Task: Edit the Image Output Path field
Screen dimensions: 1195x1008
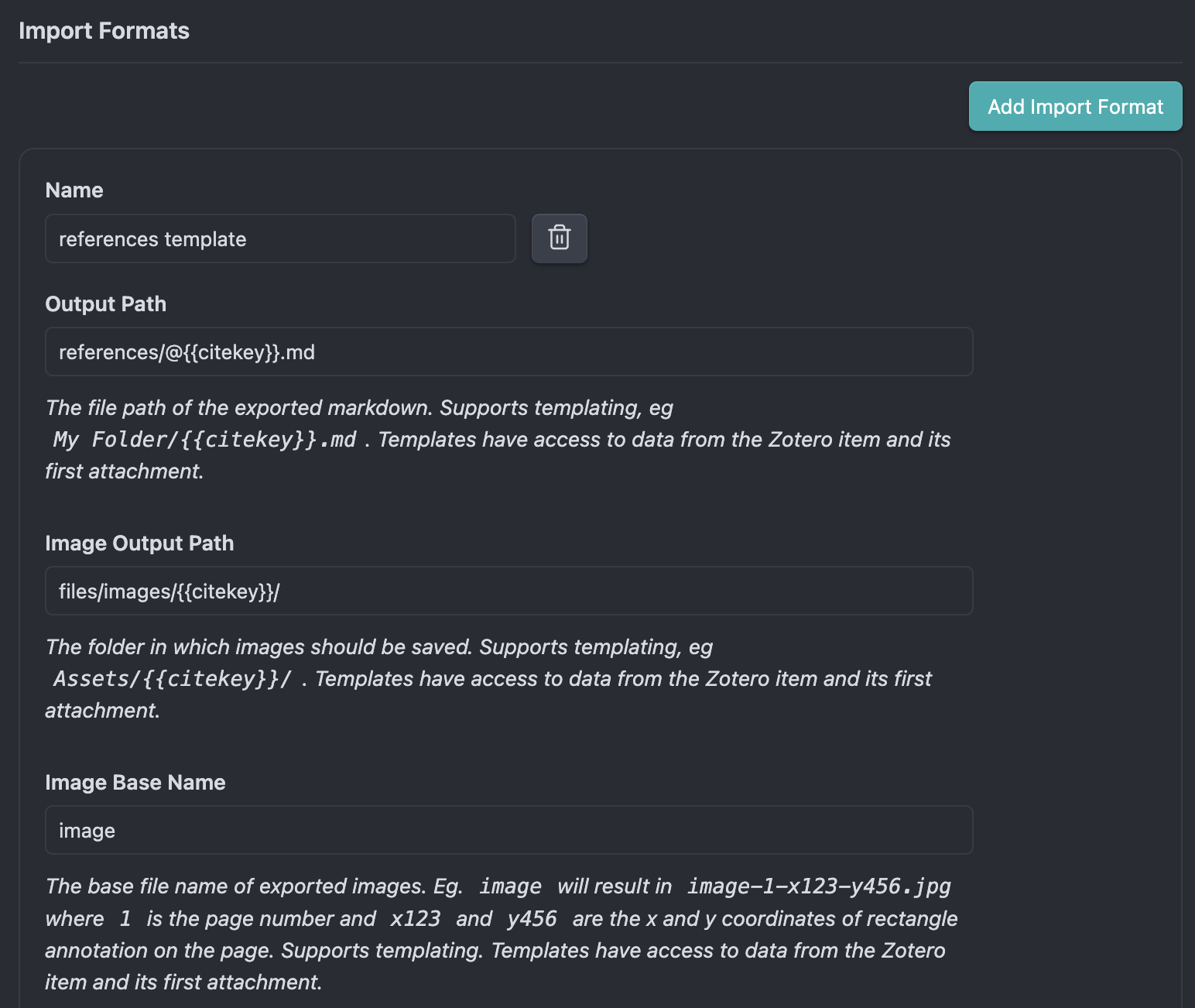Action: point(509,591)
